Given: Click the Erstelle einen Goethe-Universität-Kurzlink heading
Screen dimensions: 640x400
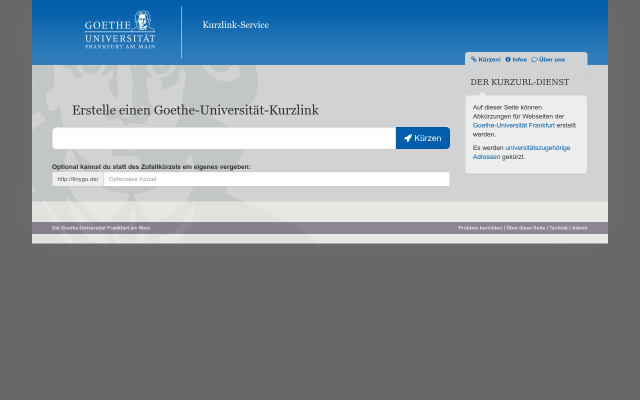Looking at the screenshot, I should (x=195, y=110).
